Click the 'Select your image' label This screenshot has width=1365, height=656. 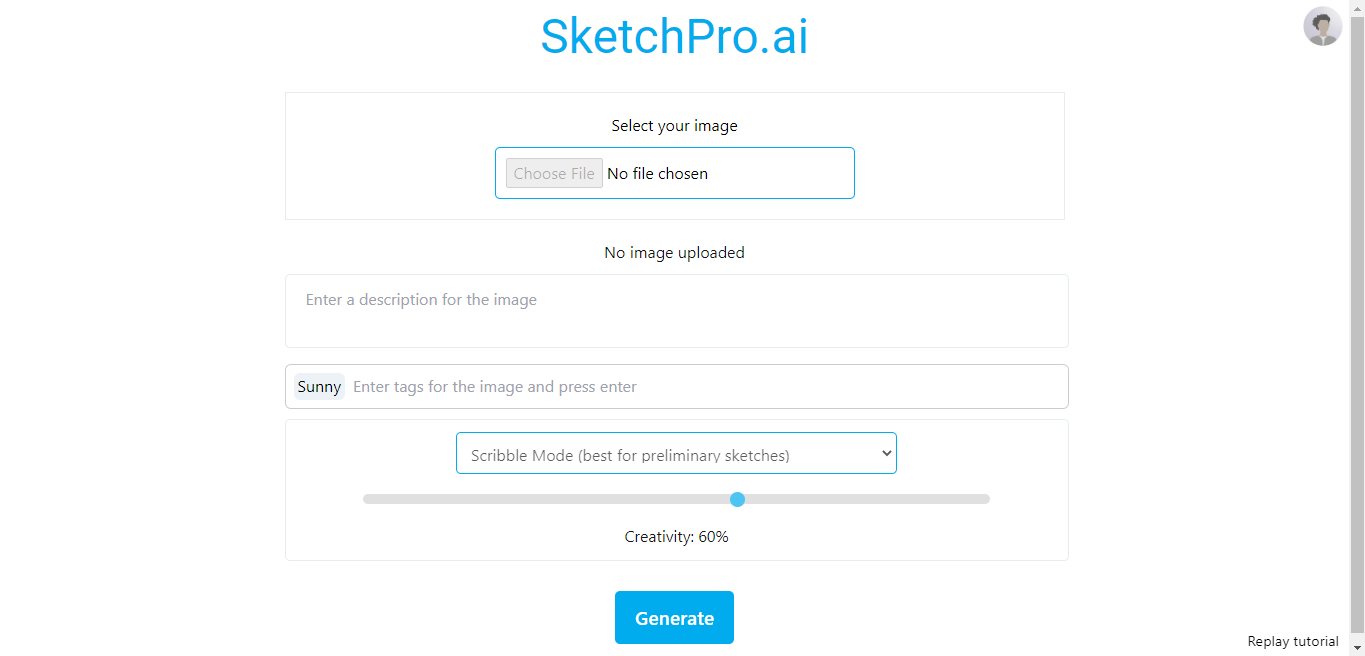point(674,126)
